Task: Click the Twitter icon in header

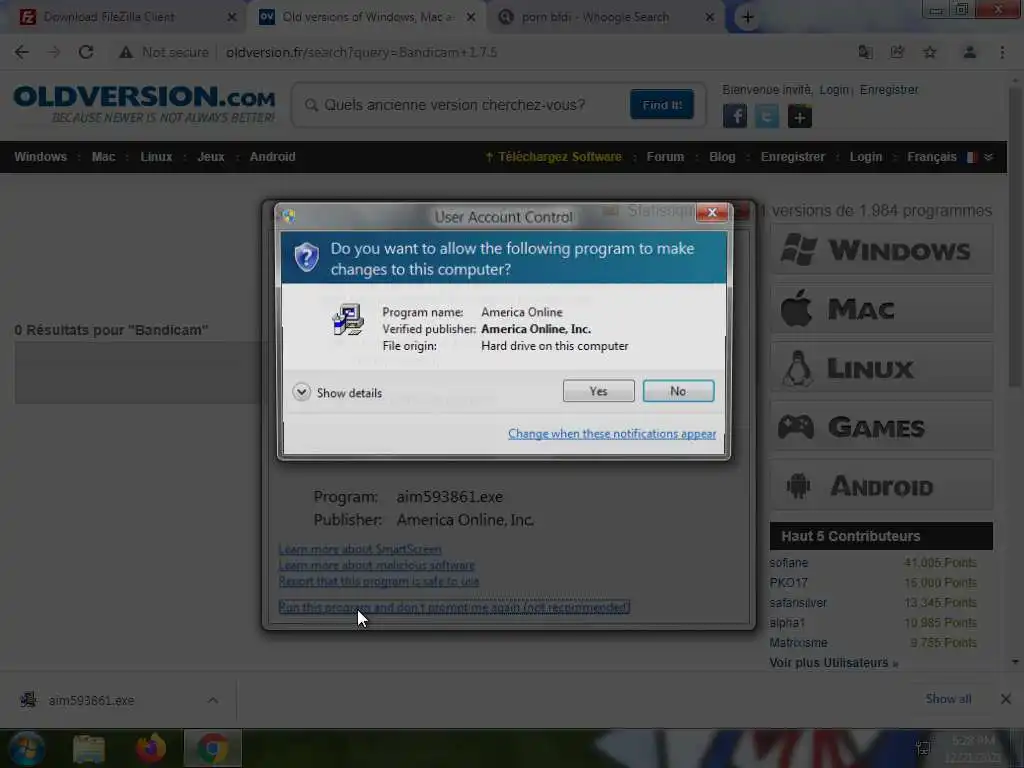Action: click(x=767, y=117)
